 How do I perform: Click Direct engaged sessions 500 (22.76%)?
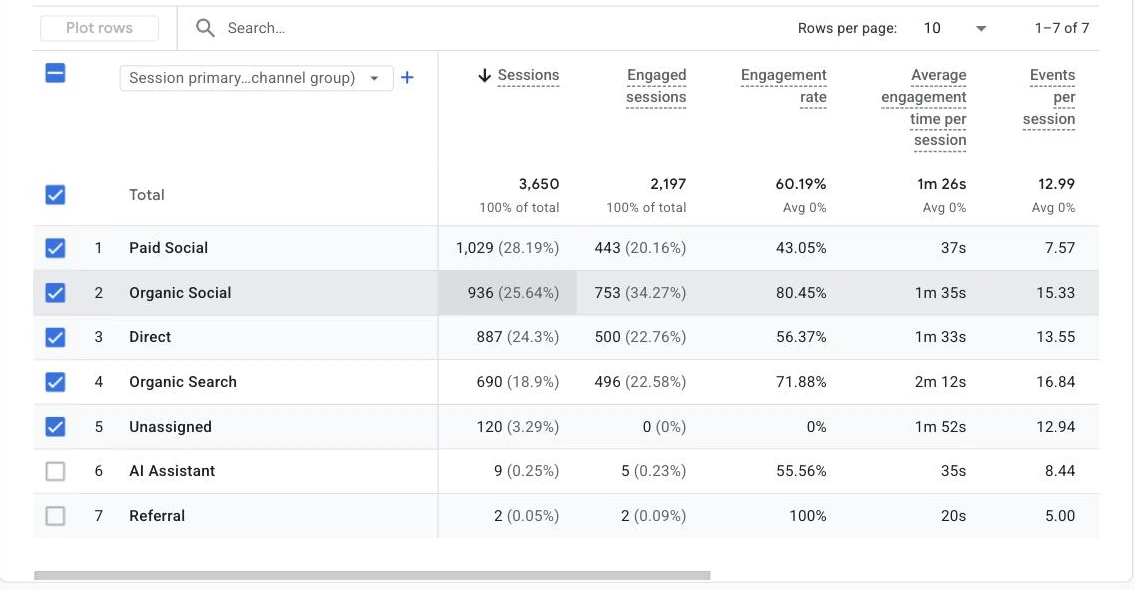click(640, 337)
